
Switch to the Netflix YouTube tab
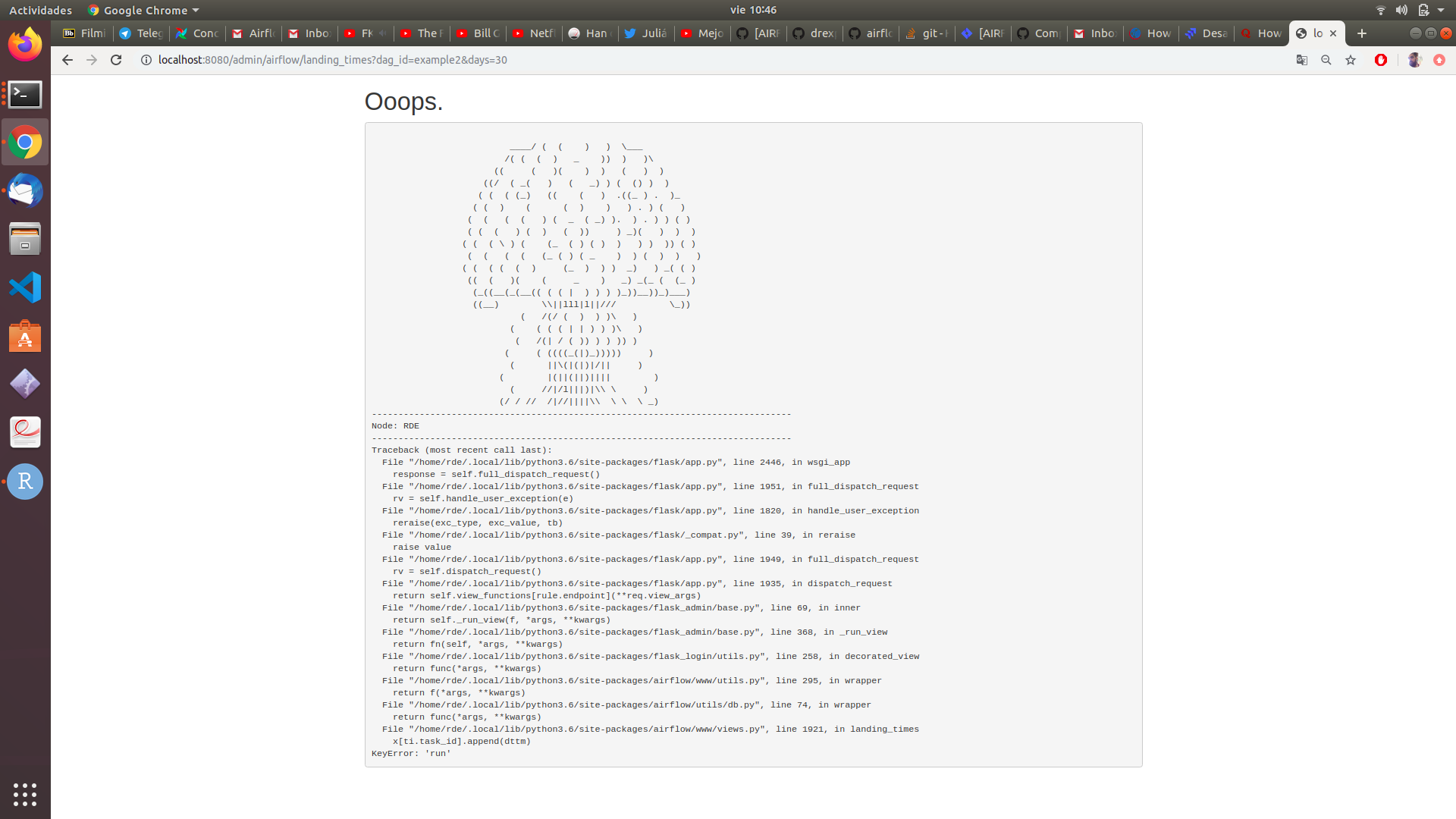click(x=534, y=33)
